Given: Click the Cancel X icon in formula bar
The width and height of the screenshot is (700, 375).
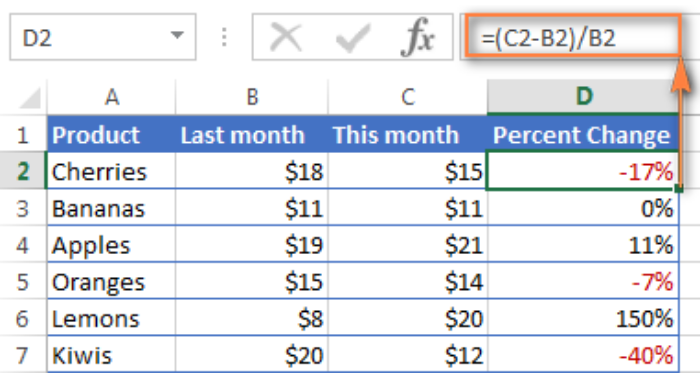Looking at the screenshot, I should [286, 38].
